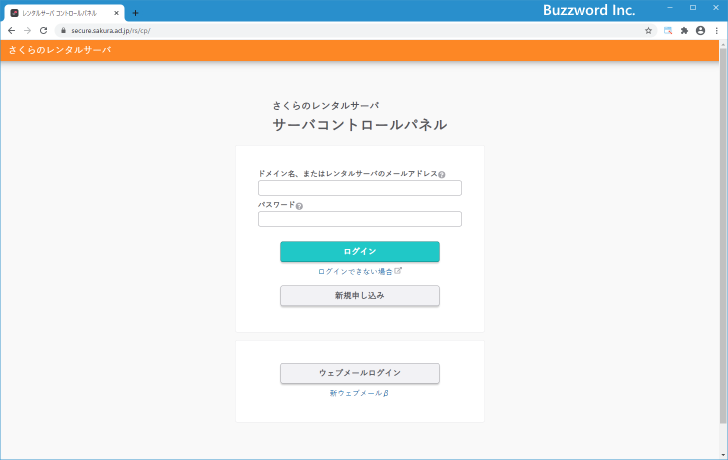
Task: Open the 新ウェブメールβ link
Action: [359, 393]
